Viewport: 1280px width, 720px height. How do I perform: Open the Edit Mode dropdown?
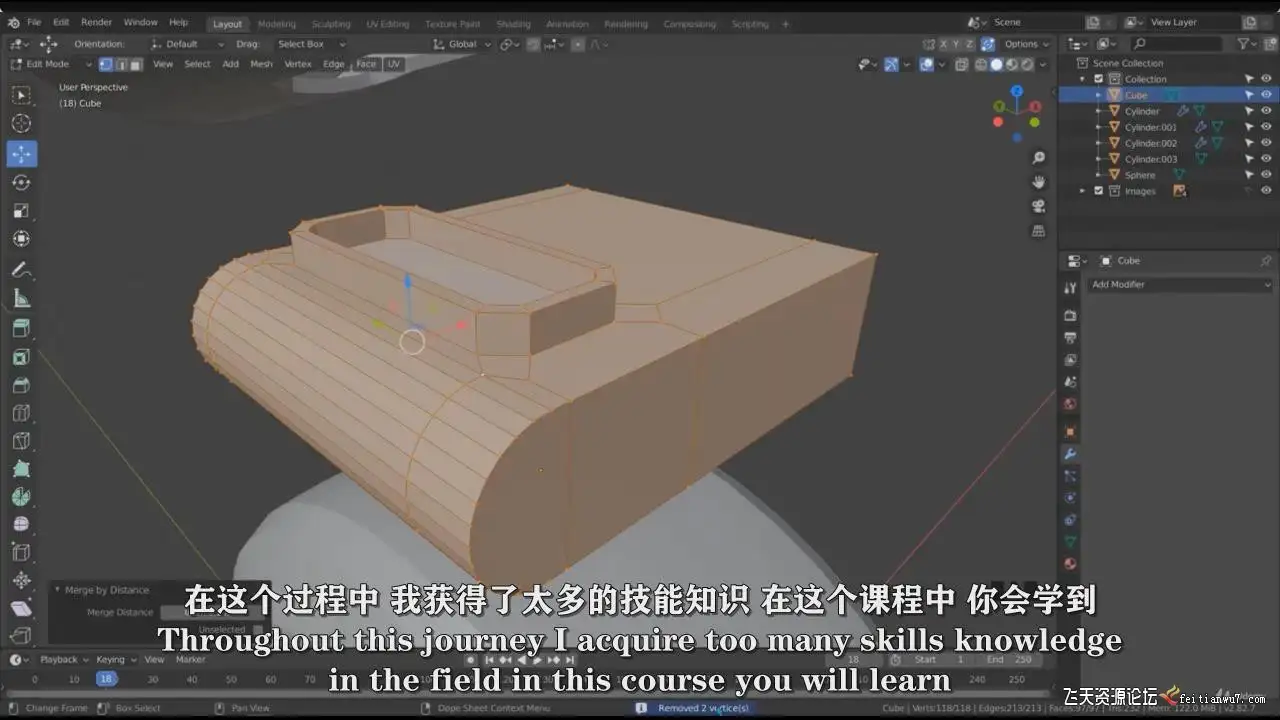coord(51,64)
